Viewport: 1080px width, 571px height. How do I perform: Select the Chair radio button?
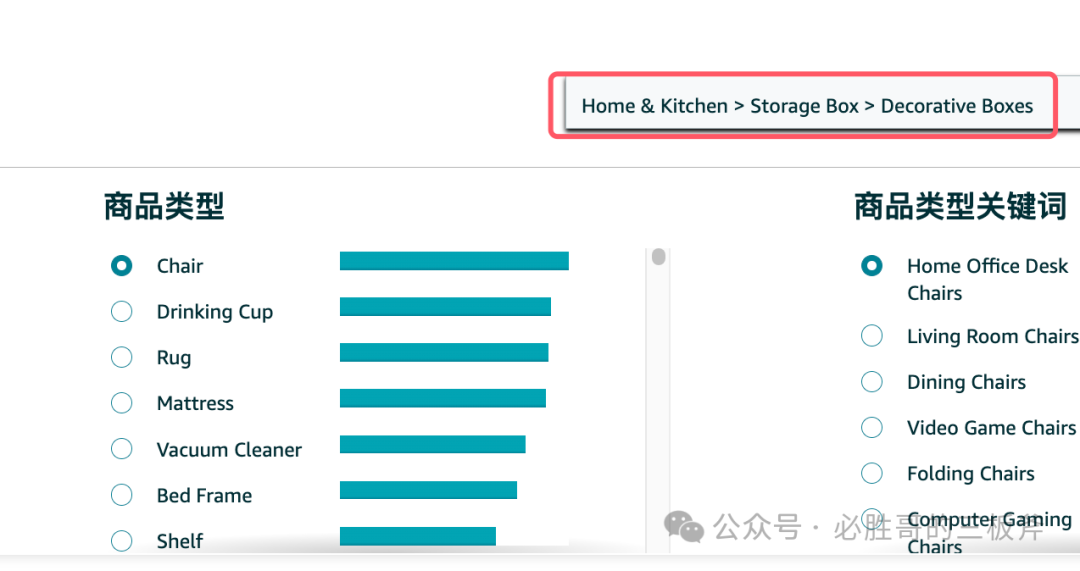(122, 266)
